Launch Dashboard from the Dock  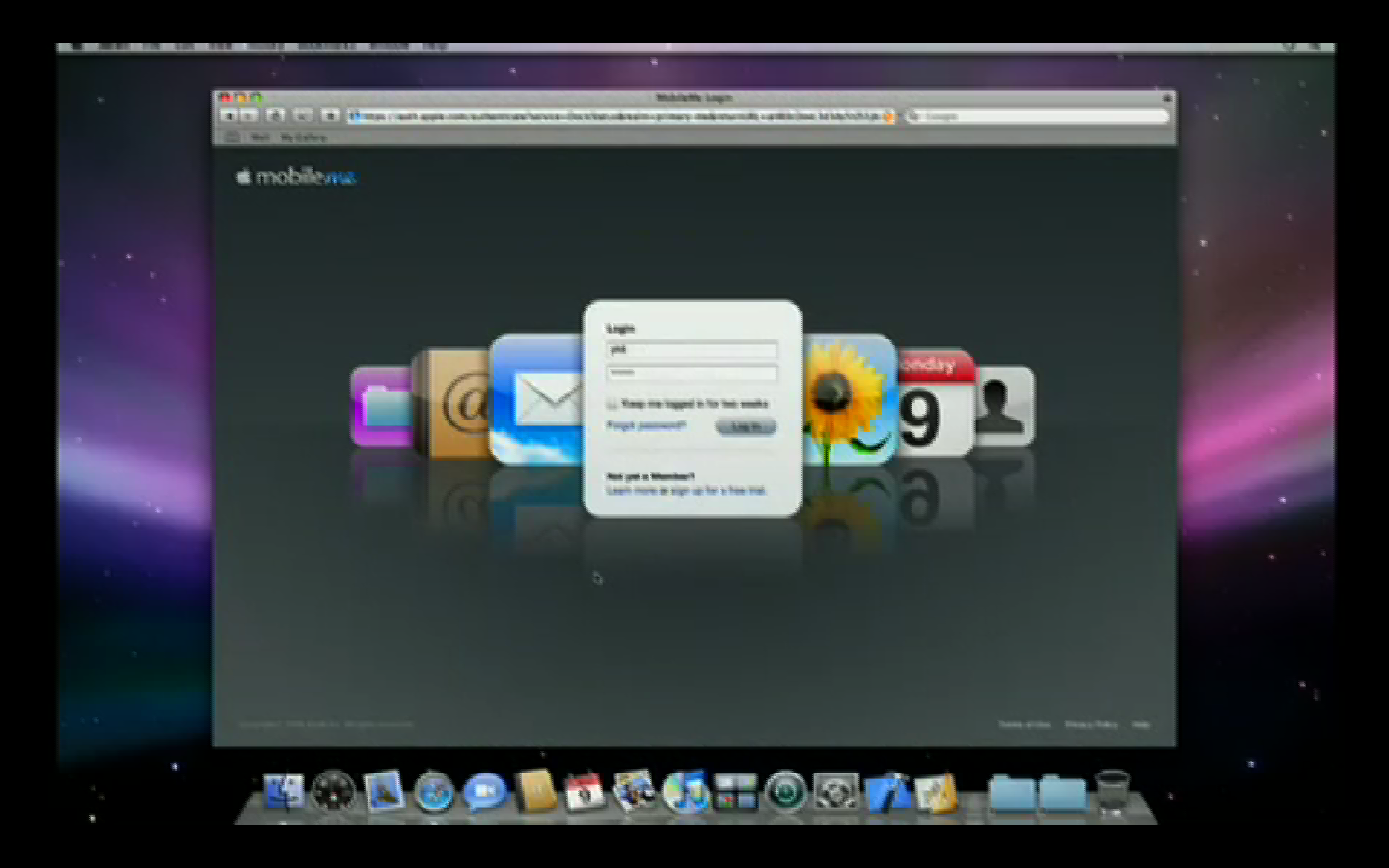(334, 792)
